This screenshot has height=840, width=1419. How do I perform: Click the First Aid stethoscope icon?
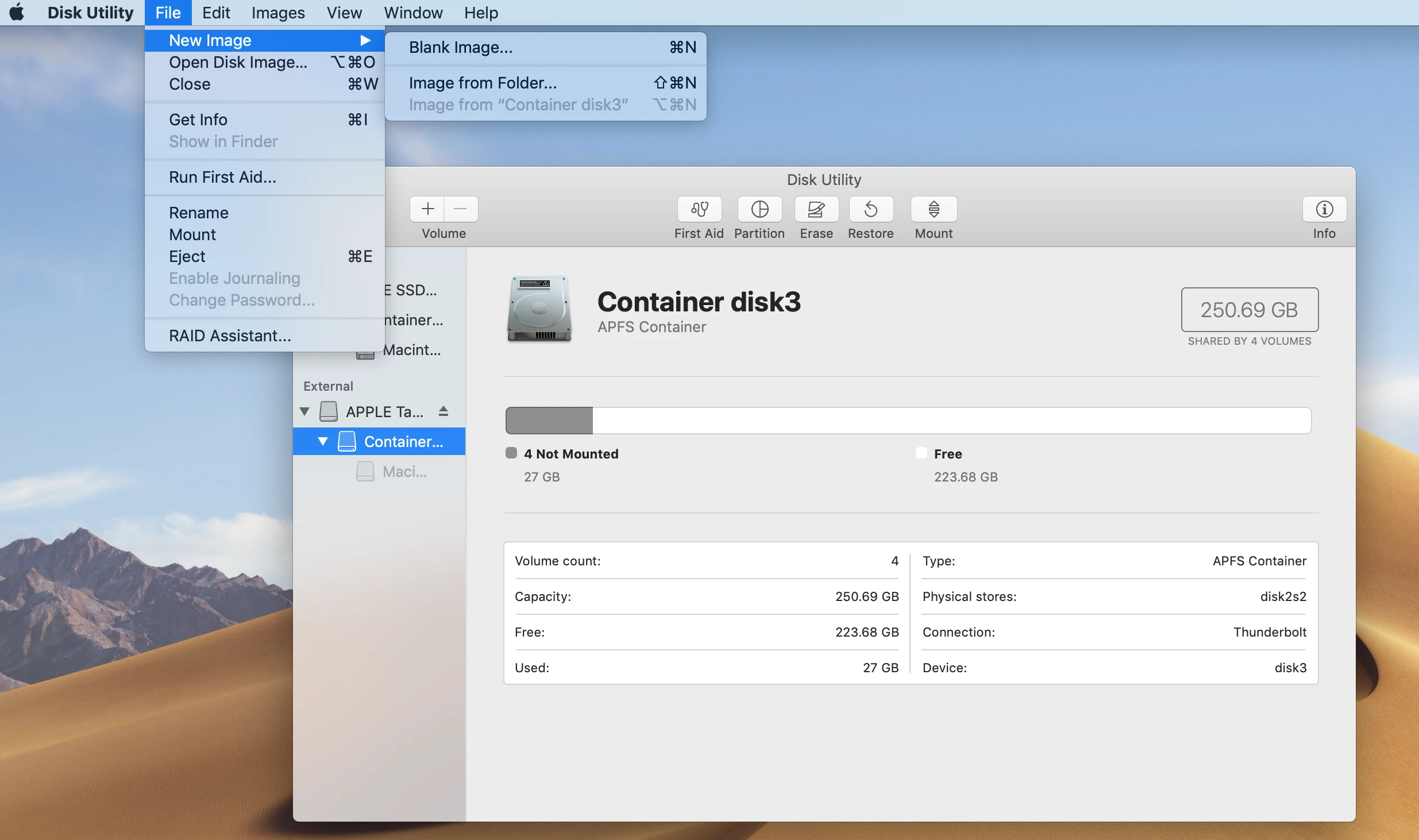[x=699, y=209]
